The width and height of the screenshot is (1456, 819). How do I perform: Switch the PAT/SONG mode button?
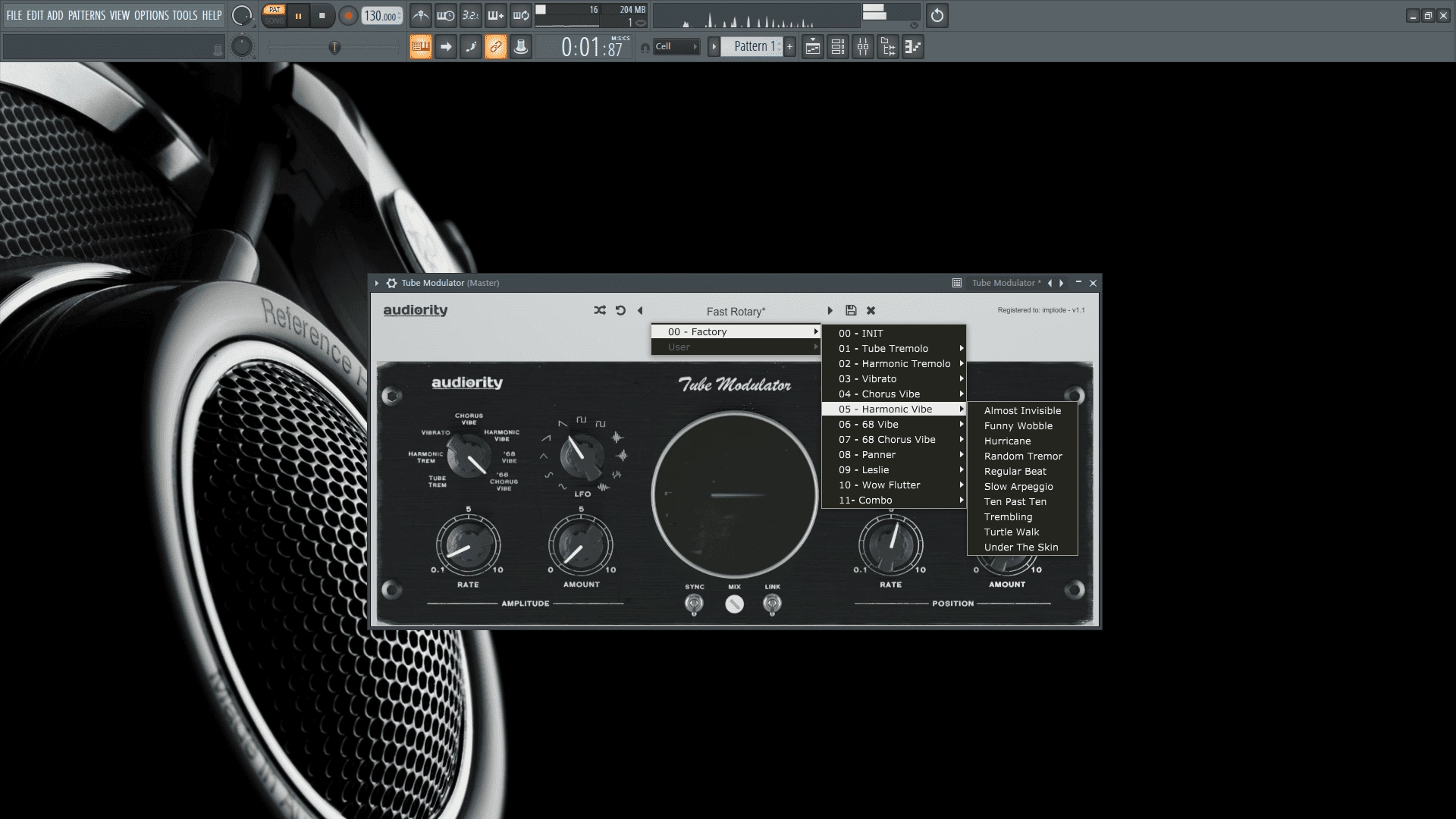(x=275, y=15)
